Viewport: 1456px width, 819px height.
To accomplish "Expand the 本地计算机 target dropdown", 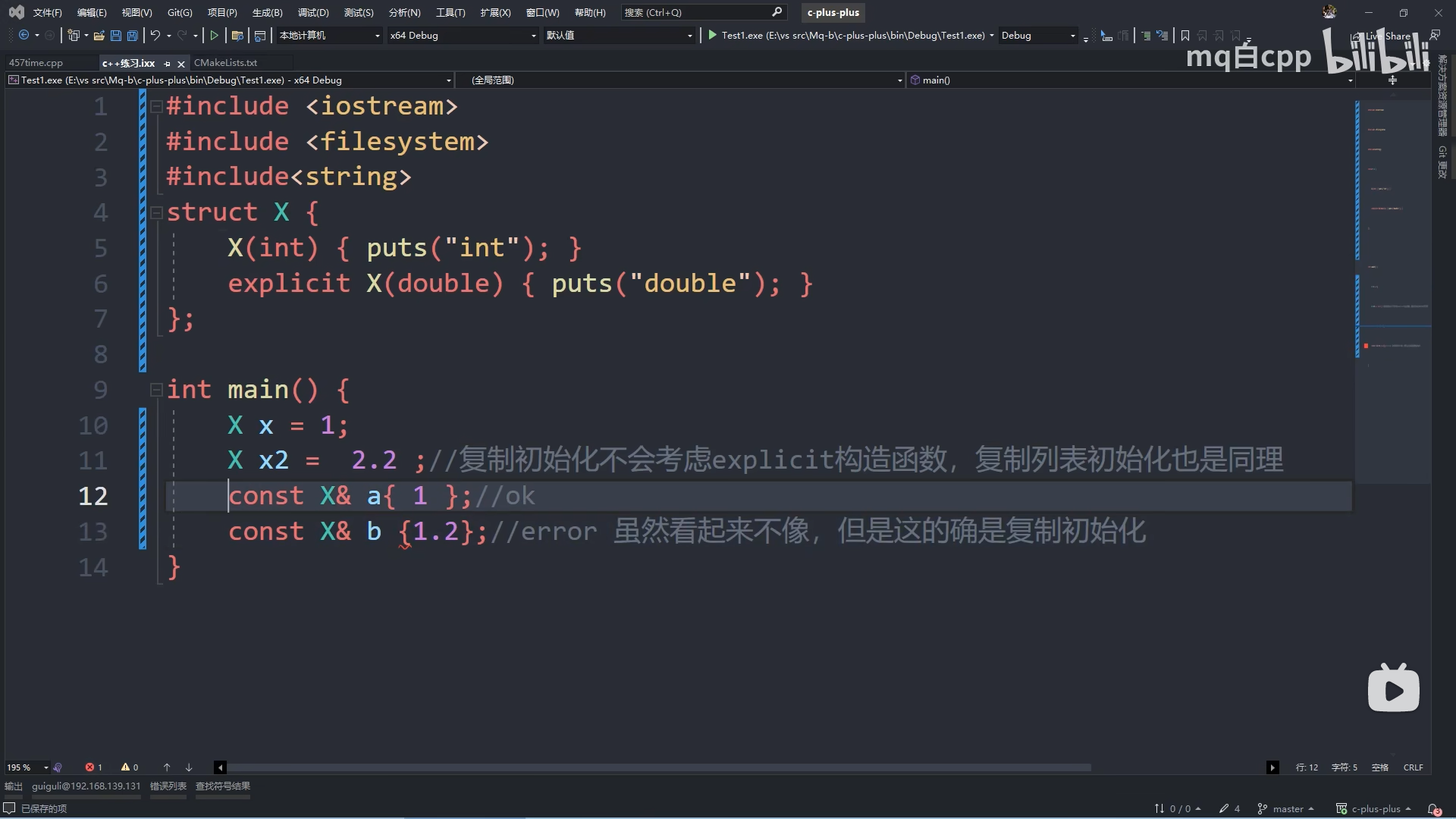I will (x=377, y=36).
